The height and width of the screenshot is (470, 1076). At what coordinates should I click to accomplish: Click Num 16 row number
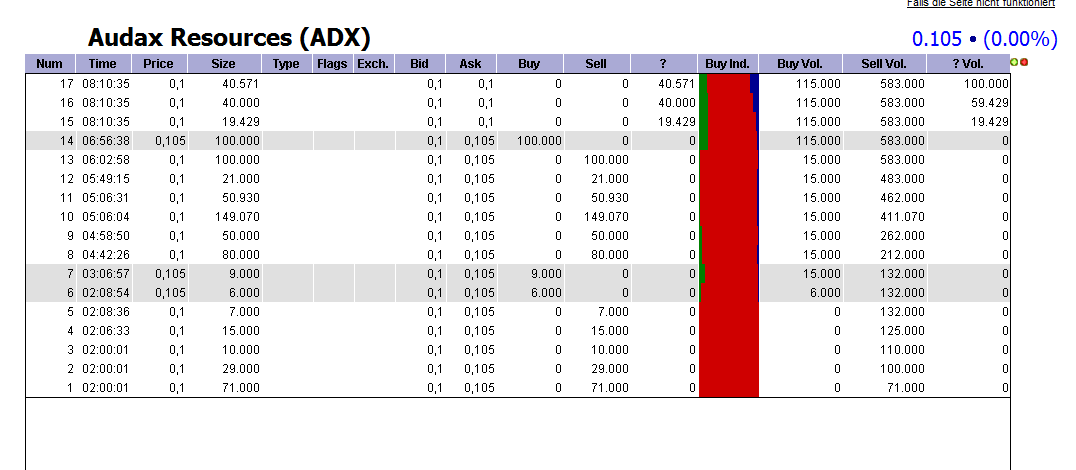point(67,103)
